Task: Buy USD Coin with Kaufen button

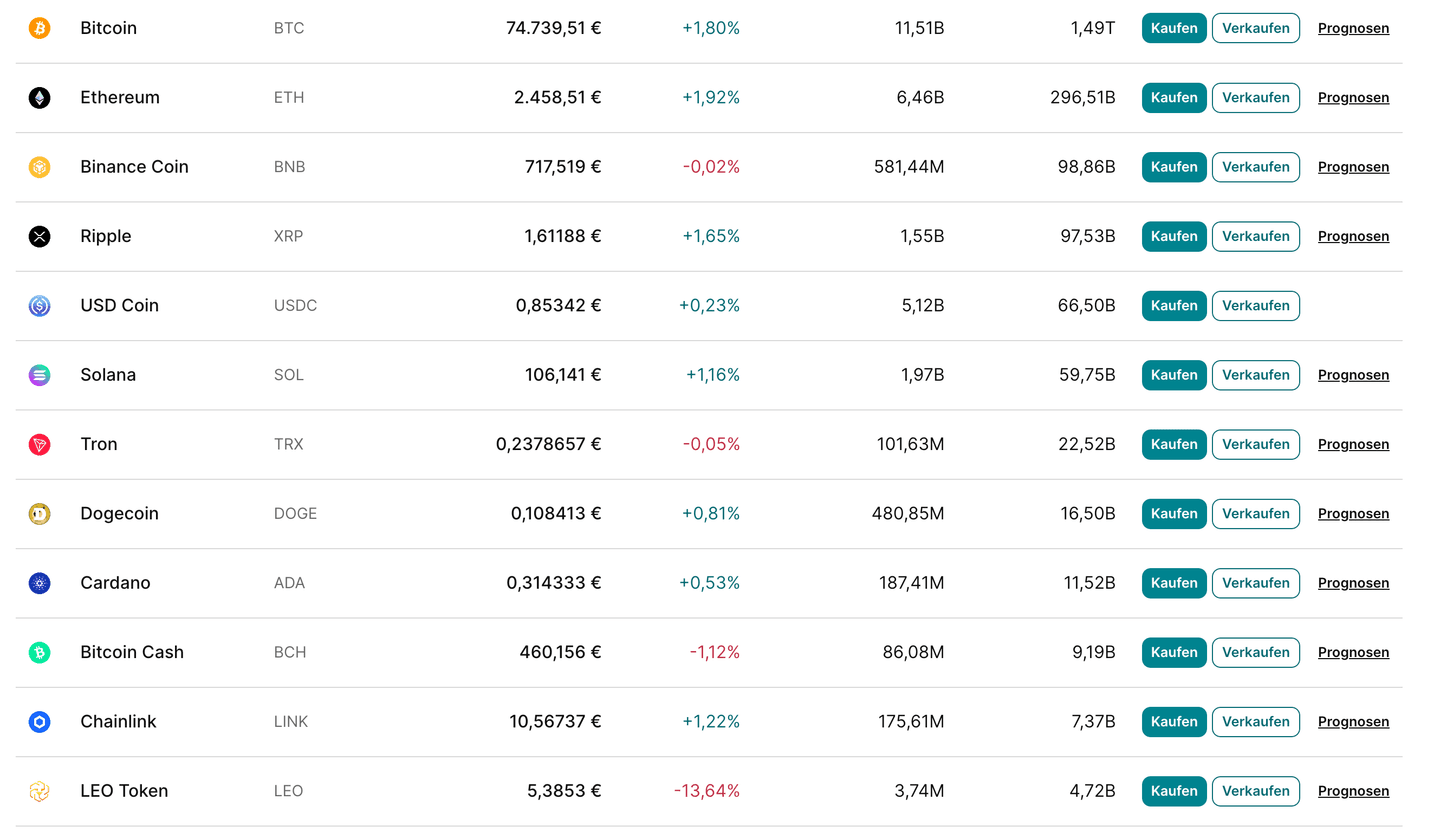Action: (1174, 306)
